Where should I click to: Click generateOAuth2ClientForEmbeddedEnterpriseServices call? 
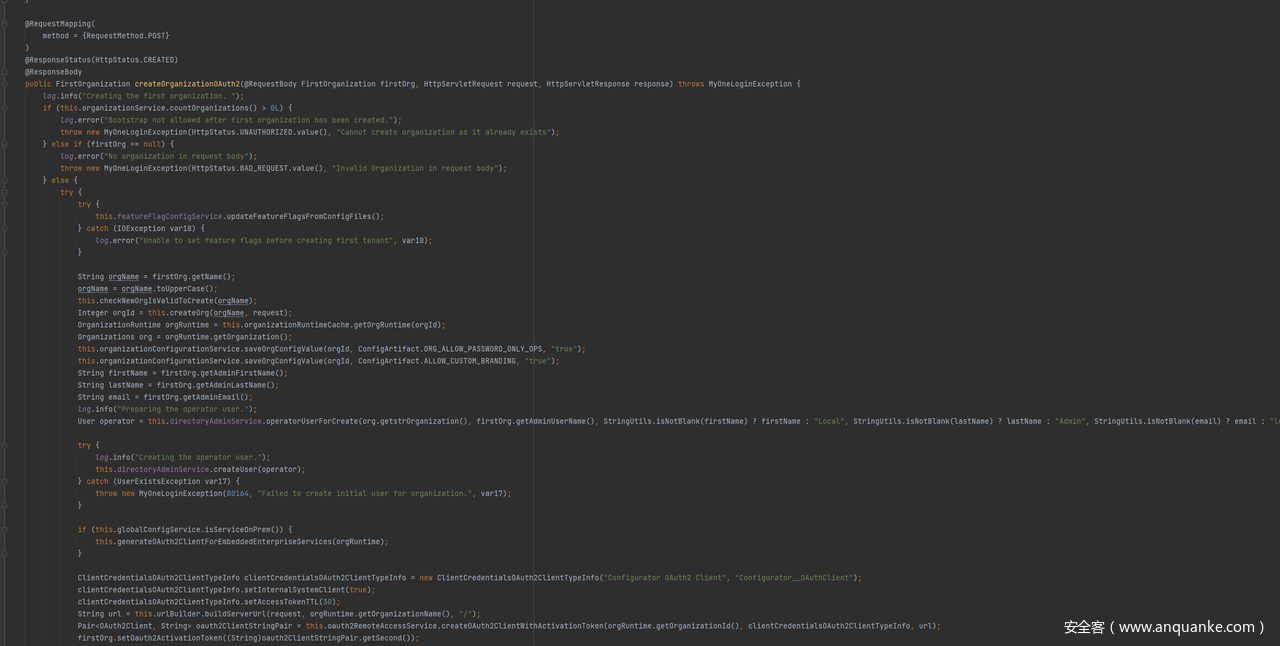(x=240, y=542)
